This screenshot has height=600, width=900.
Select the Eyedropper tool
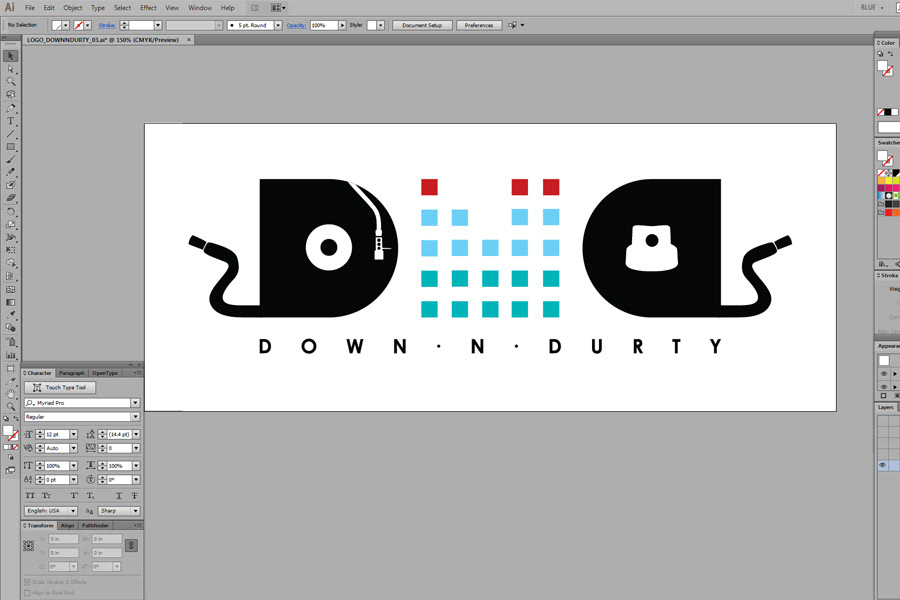(x=10, y=315)
